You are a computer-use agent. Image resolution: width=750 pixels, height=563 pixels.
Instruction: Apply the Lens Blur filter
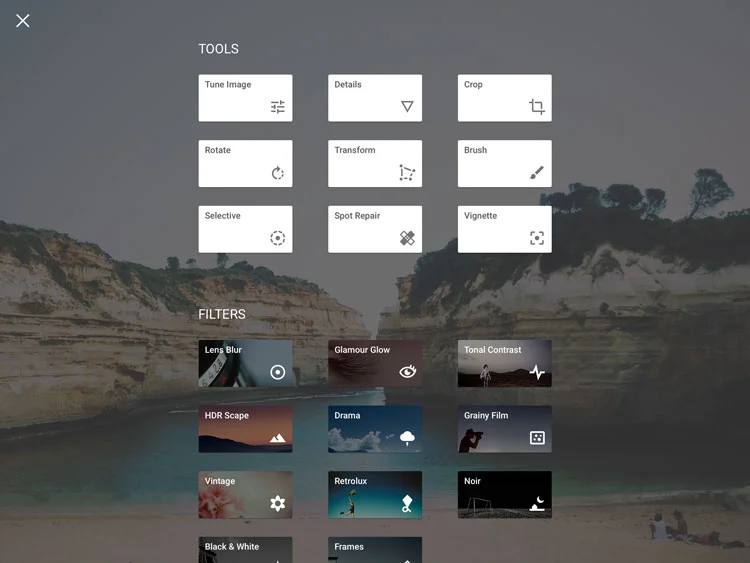tap(245, 364)
